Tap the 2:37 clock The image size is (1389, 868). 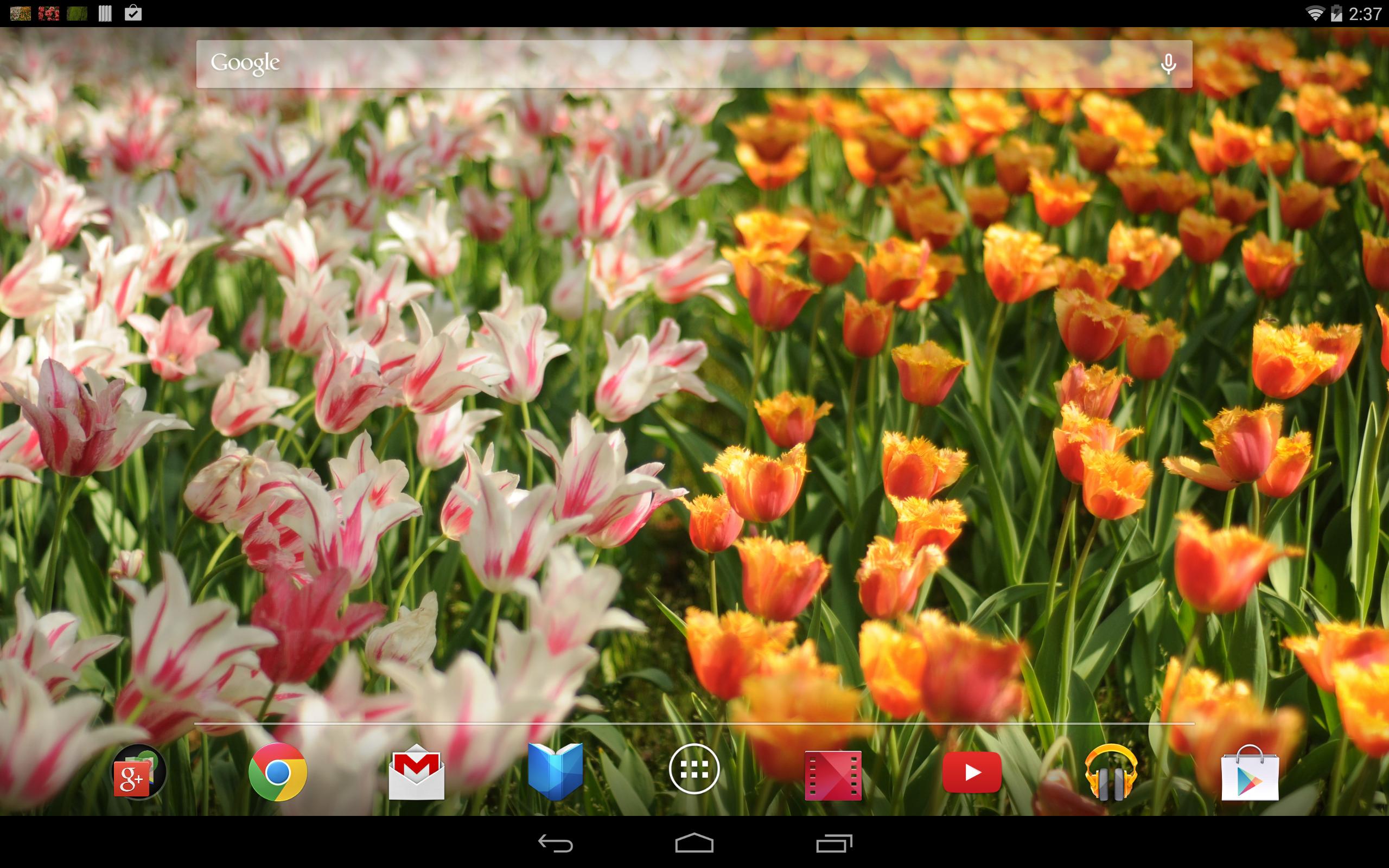pyautogui.click(x=1365, y=14)
